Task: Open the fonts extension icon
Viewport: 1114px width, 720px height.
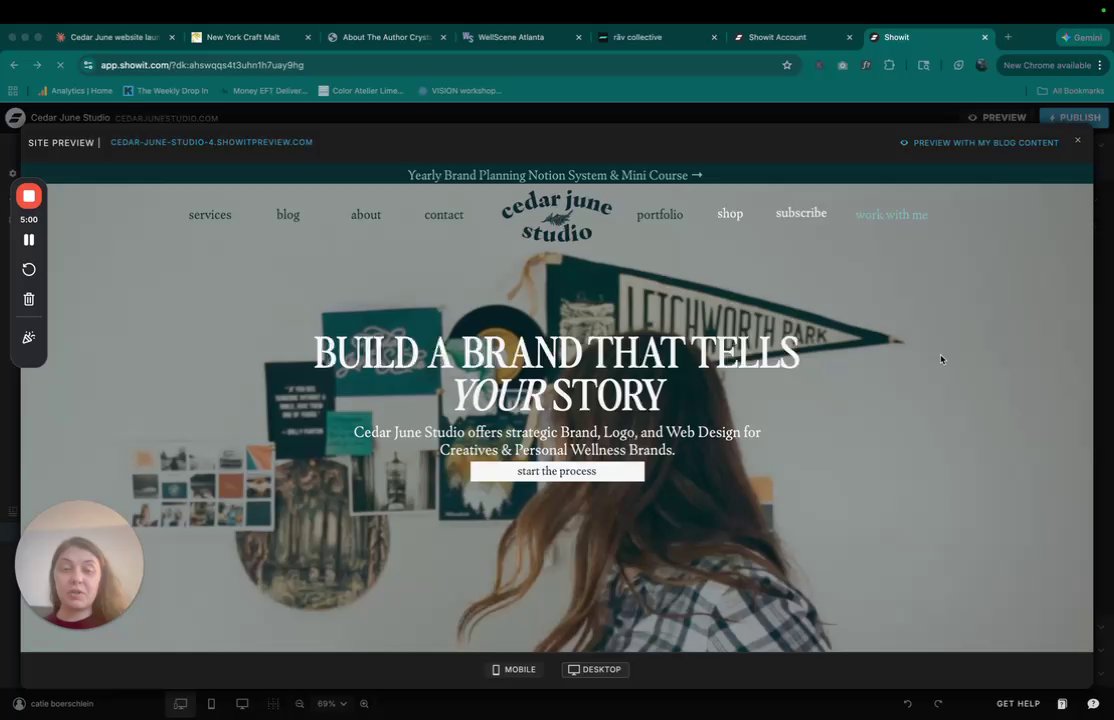Action: click(866, 65)
